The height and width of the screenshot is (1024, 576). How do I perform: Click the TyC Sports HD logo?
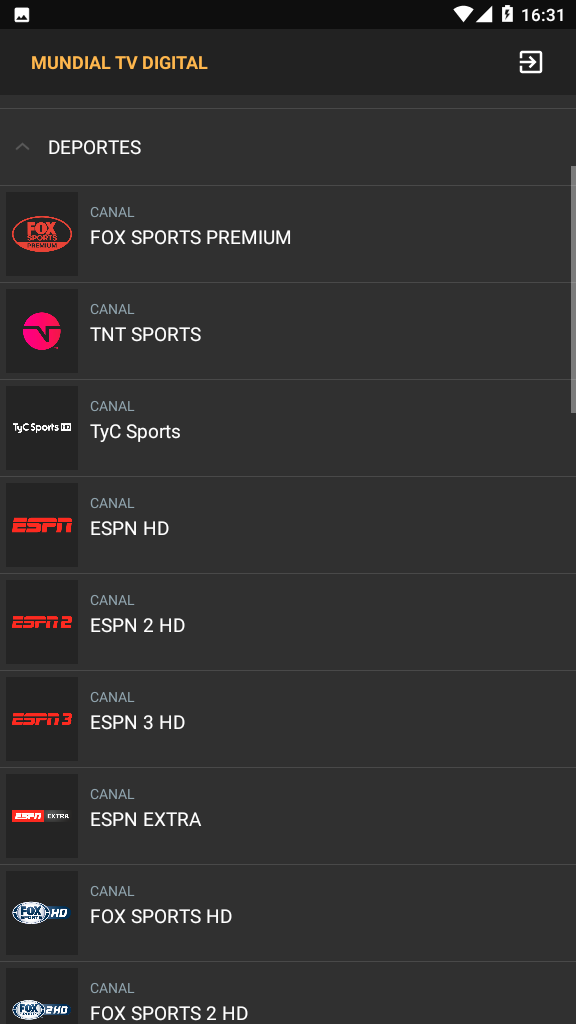point(42,428)
